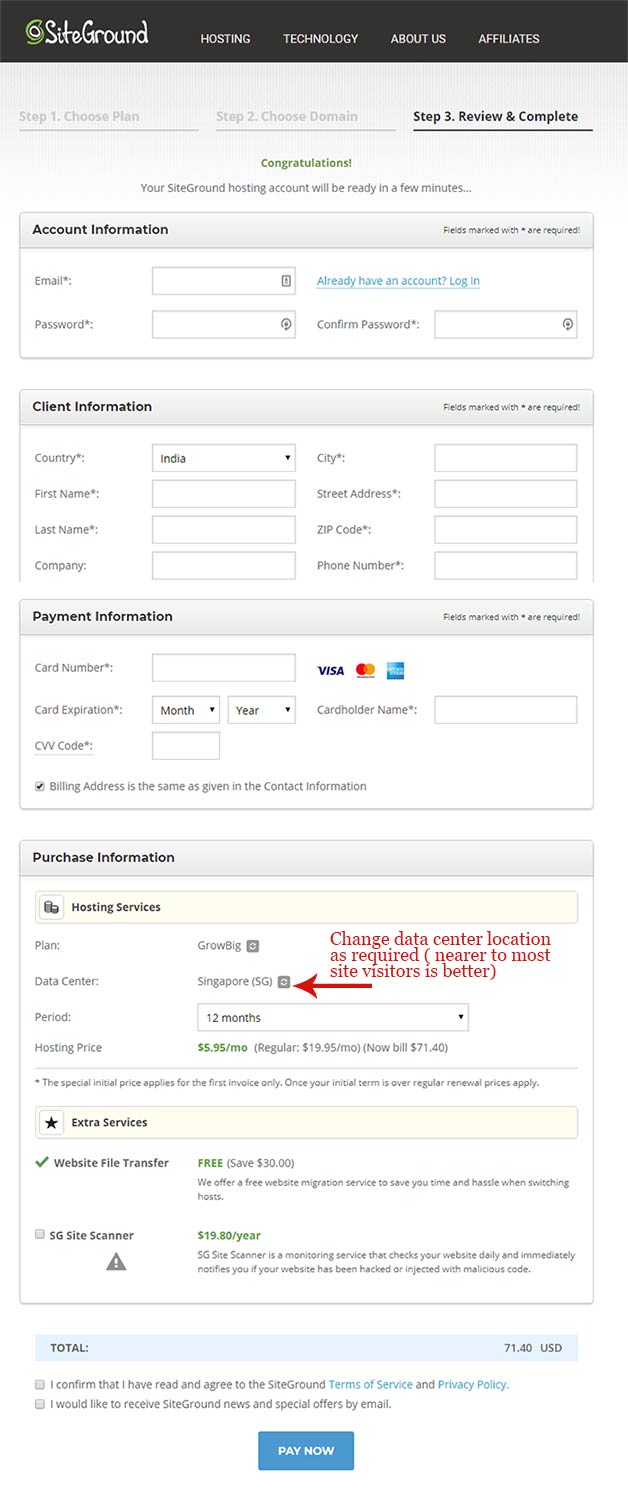Open the Country dropdown showing India
The width and height of the screenshot is (628, 1500).
[x=224, y=458]
